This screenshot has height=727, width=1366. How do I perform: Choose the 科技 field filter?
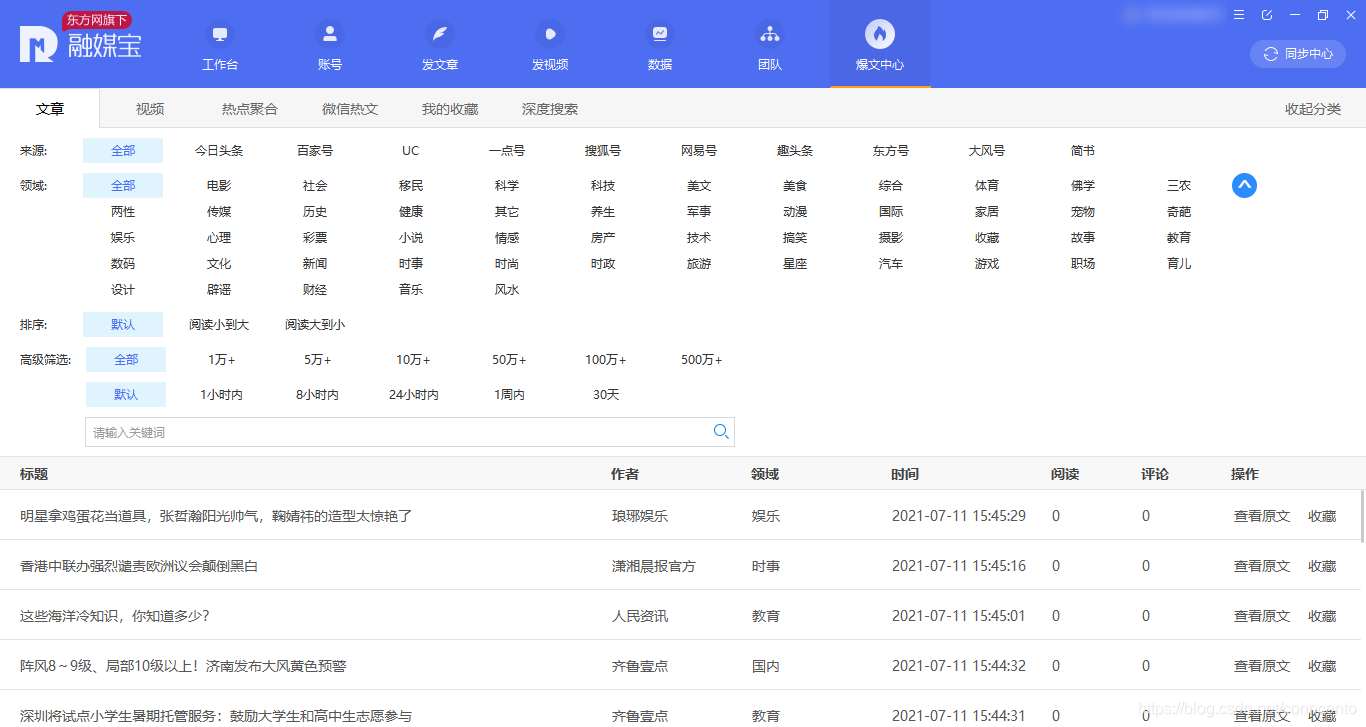coord(603,186)
